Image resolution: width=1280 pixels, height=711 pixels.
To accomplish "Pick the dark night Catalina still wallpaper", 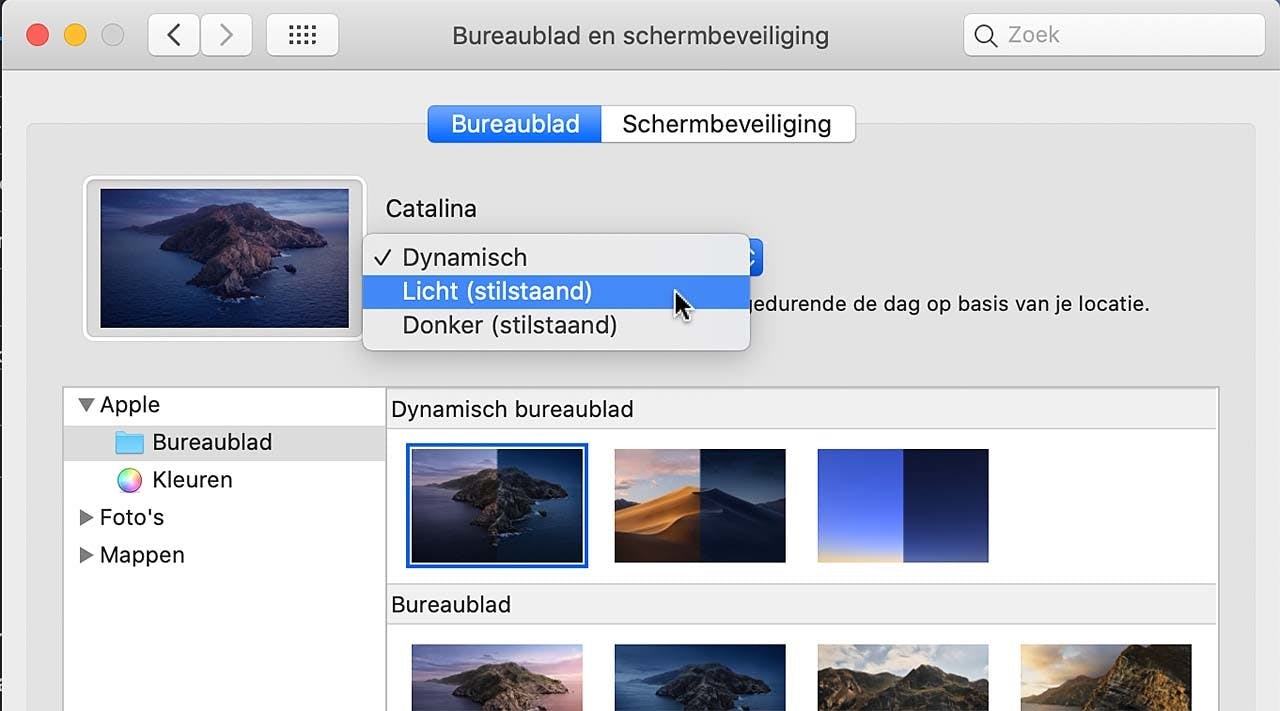I will 700,677.
